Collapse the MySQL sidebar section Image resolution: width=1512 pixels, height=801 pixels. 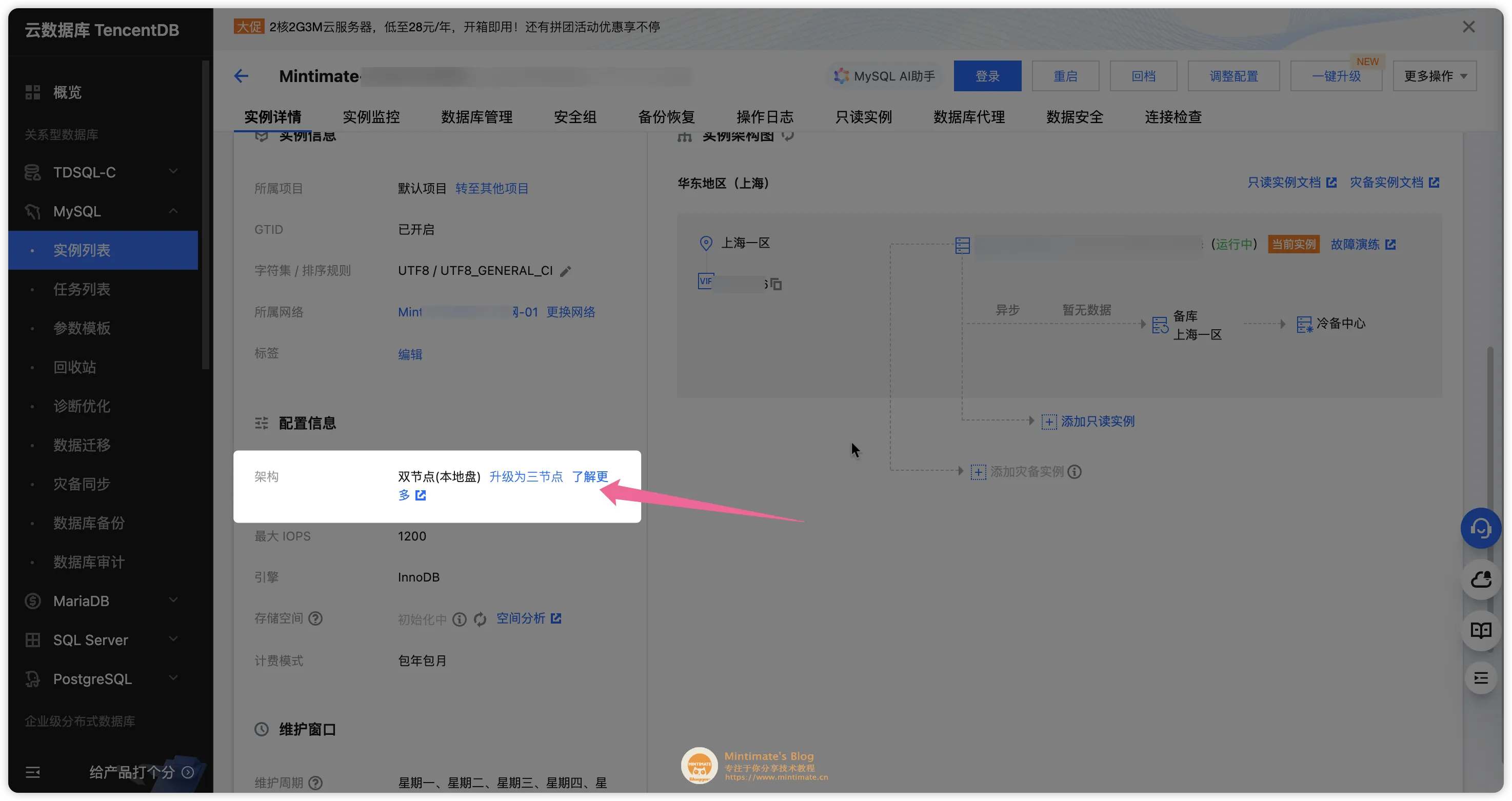[173, 211]
